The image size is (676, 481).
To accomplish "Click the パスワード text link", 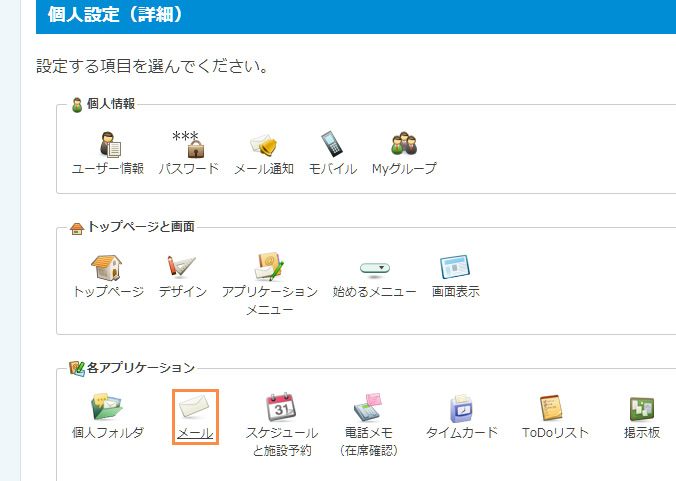I will [189, 169].
